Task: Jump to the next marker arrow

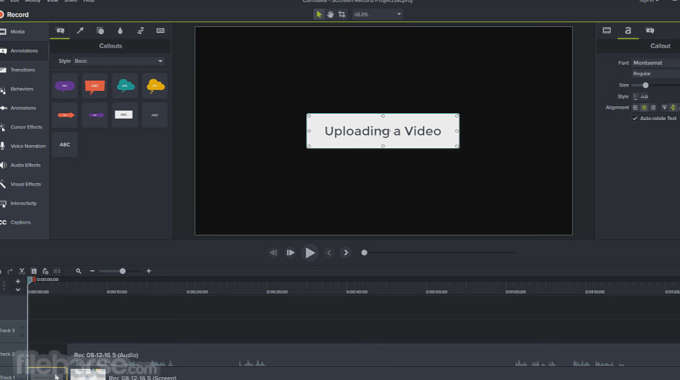Action: (x=346, y=252)
